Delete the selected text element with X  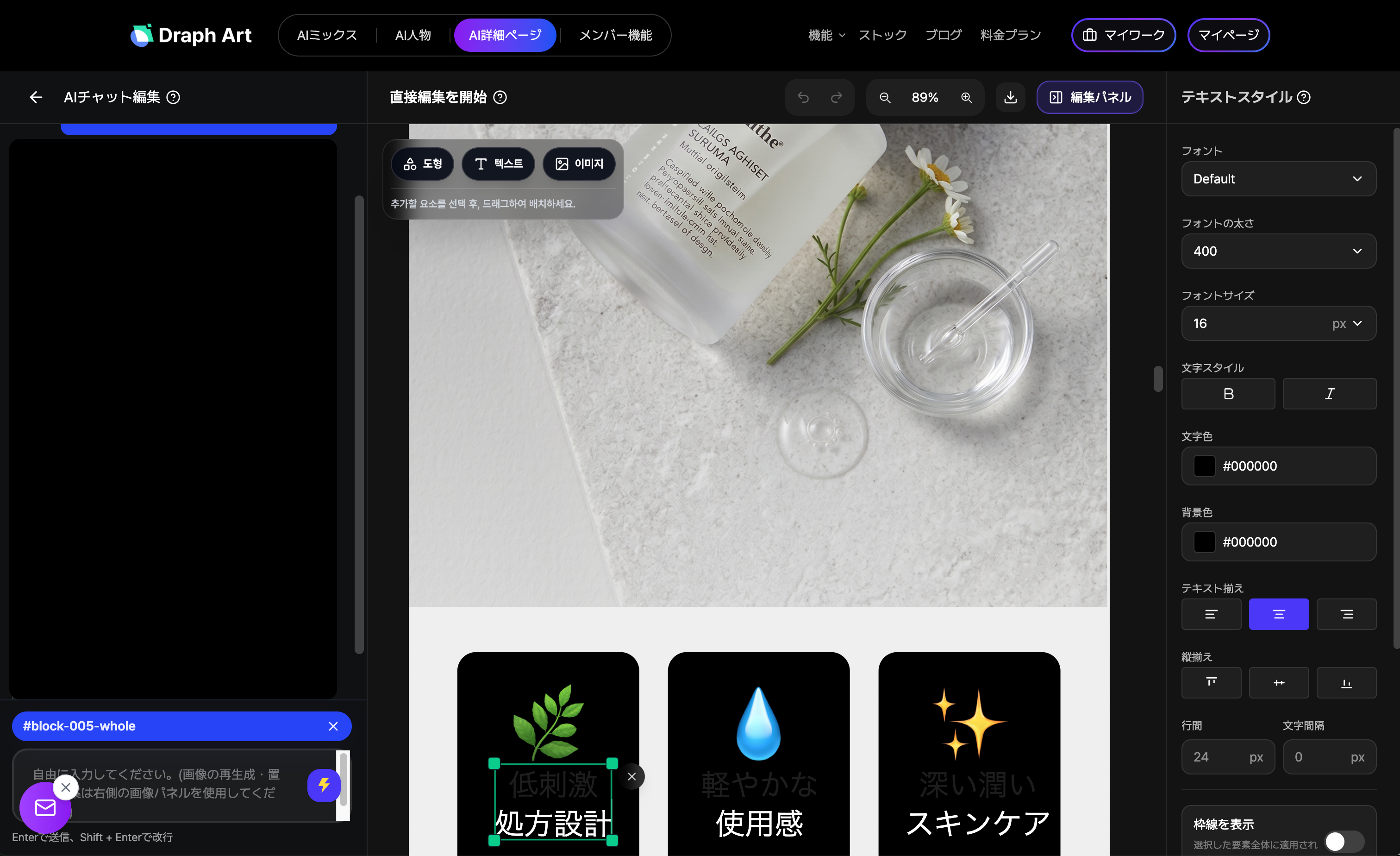tap(631, 776)
